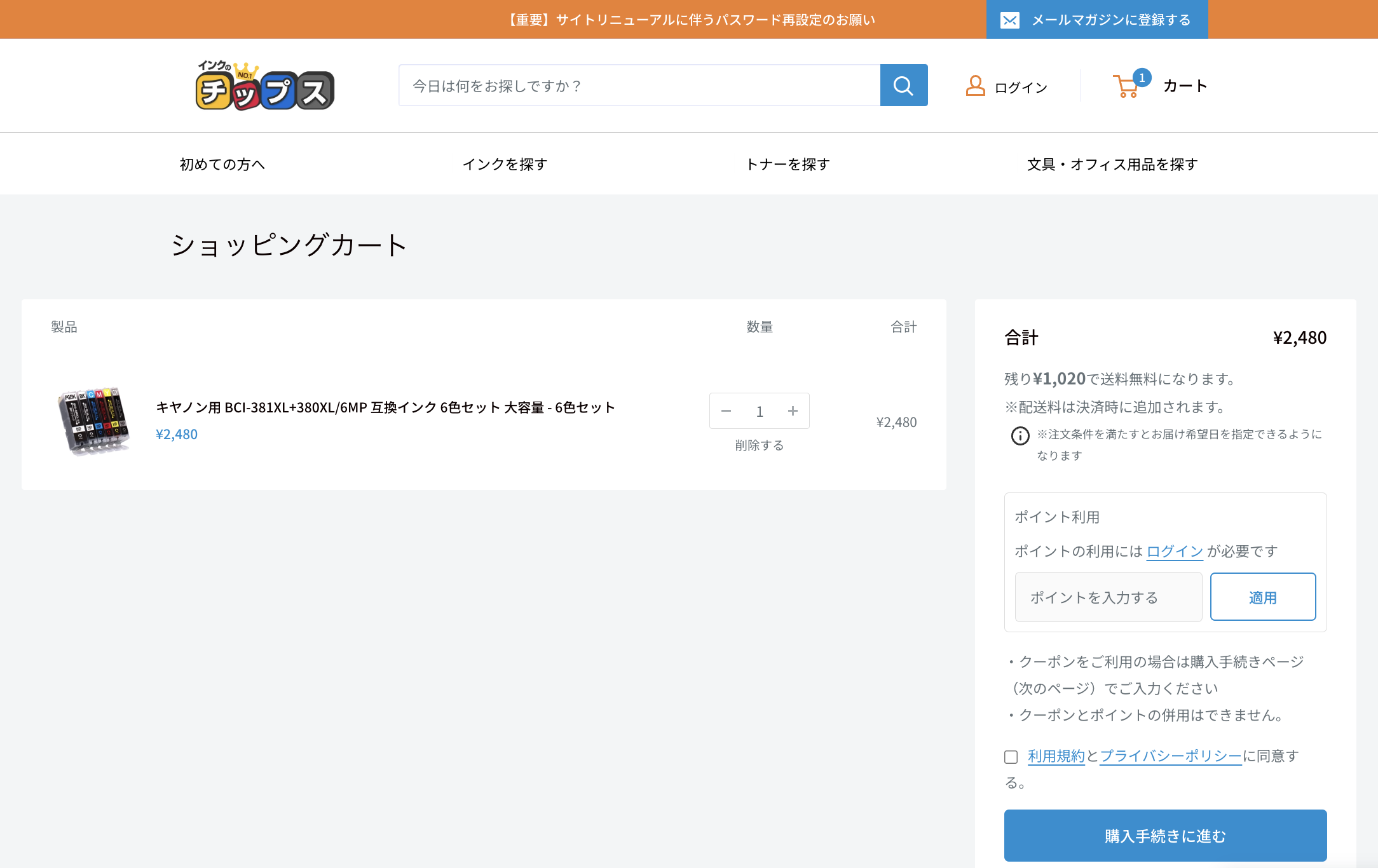
Task: Click the ¥2,480 total in summary
Action: [1300, 338]
